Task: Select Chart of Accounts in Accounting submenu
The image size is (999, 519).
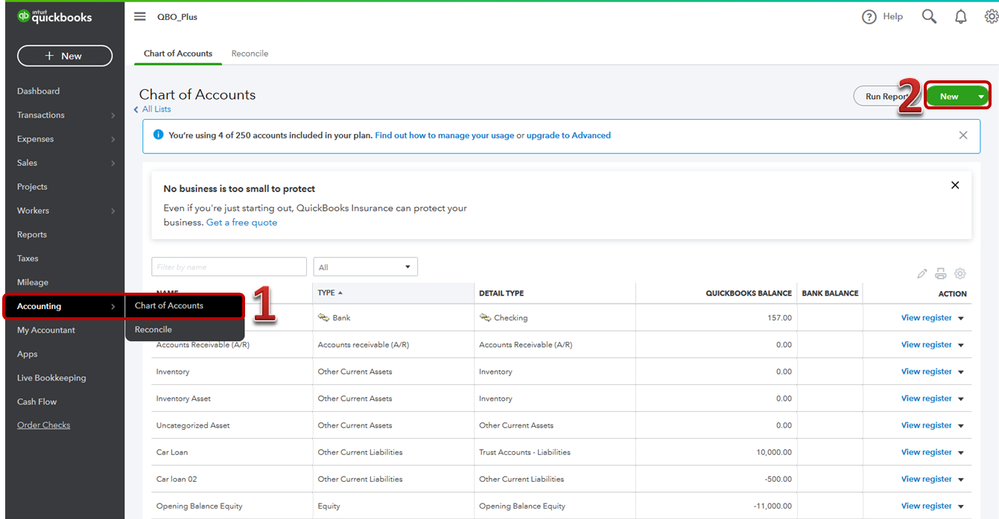Action: [169, 306]
